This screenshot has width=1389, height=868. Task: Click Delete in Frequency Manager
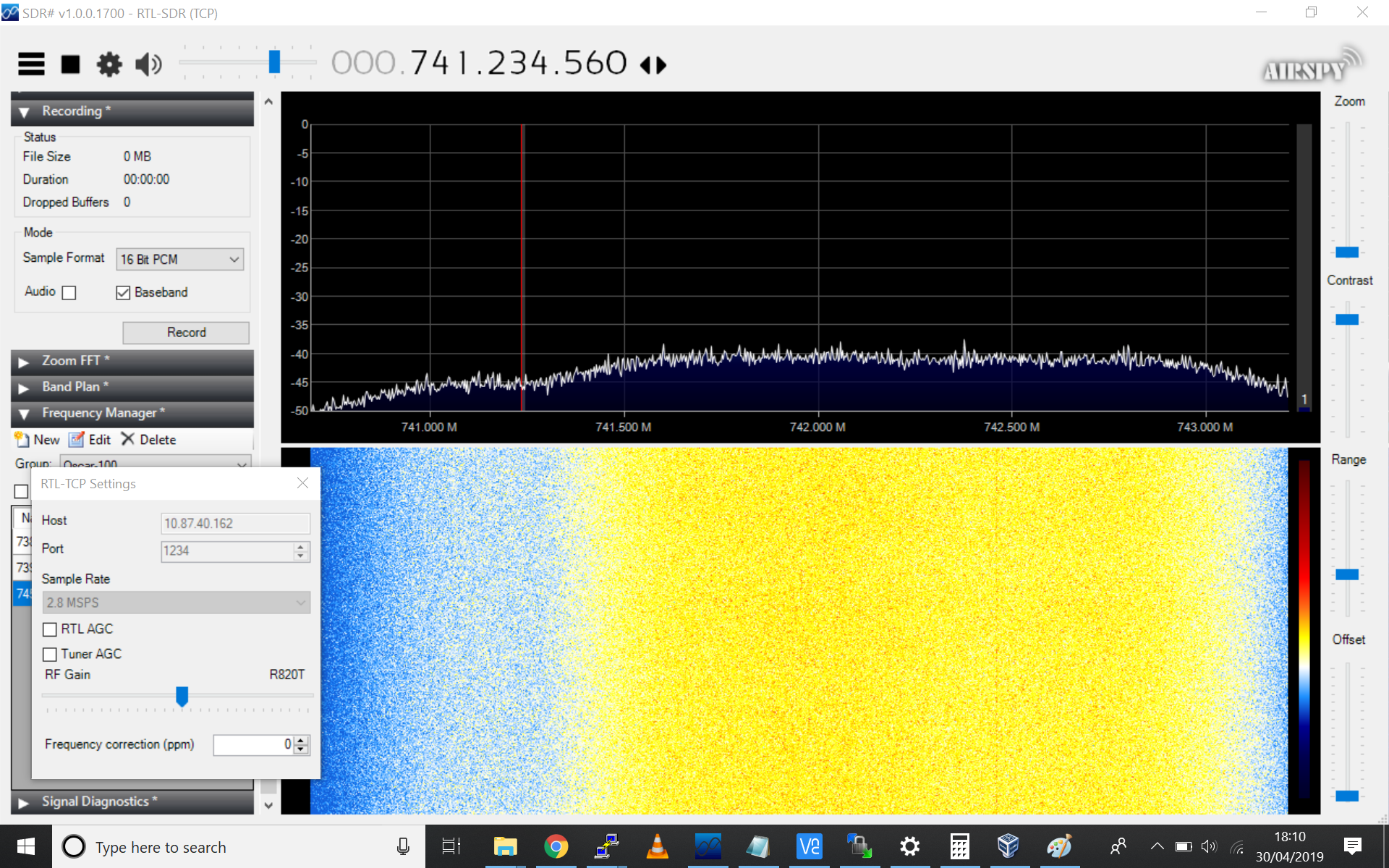[x=149, y=440]
